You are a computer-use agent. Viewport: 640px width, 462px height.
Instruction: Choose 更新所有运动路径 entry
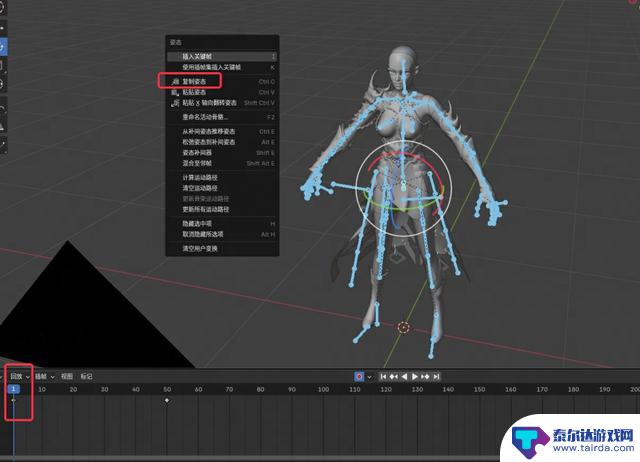[x=222, y=209]
